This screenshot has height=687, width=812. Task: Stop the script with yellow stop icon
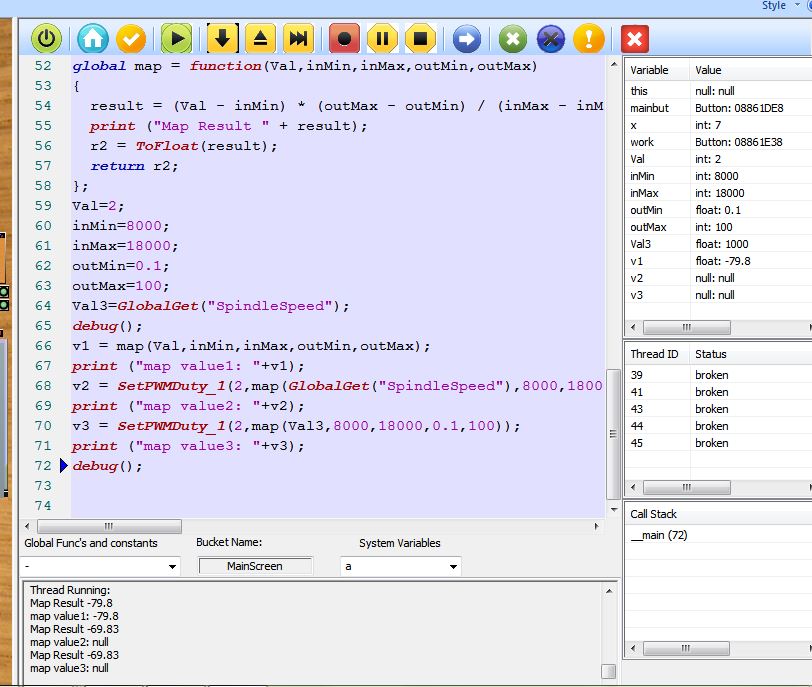(420, 39)
